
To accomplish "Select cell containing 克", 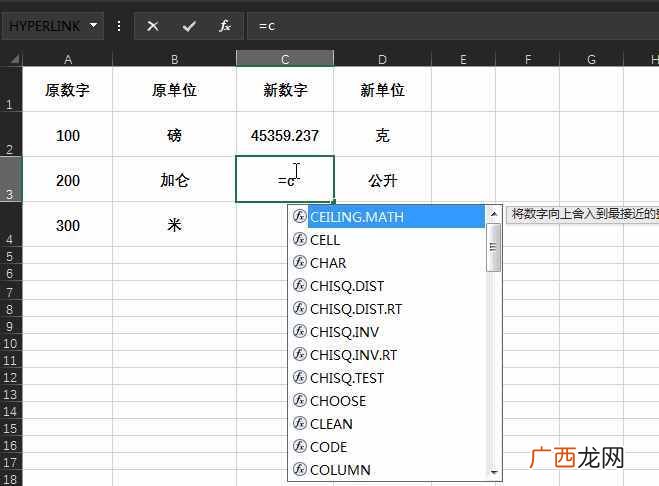I will pyautogui.click(x=382, y=135).
